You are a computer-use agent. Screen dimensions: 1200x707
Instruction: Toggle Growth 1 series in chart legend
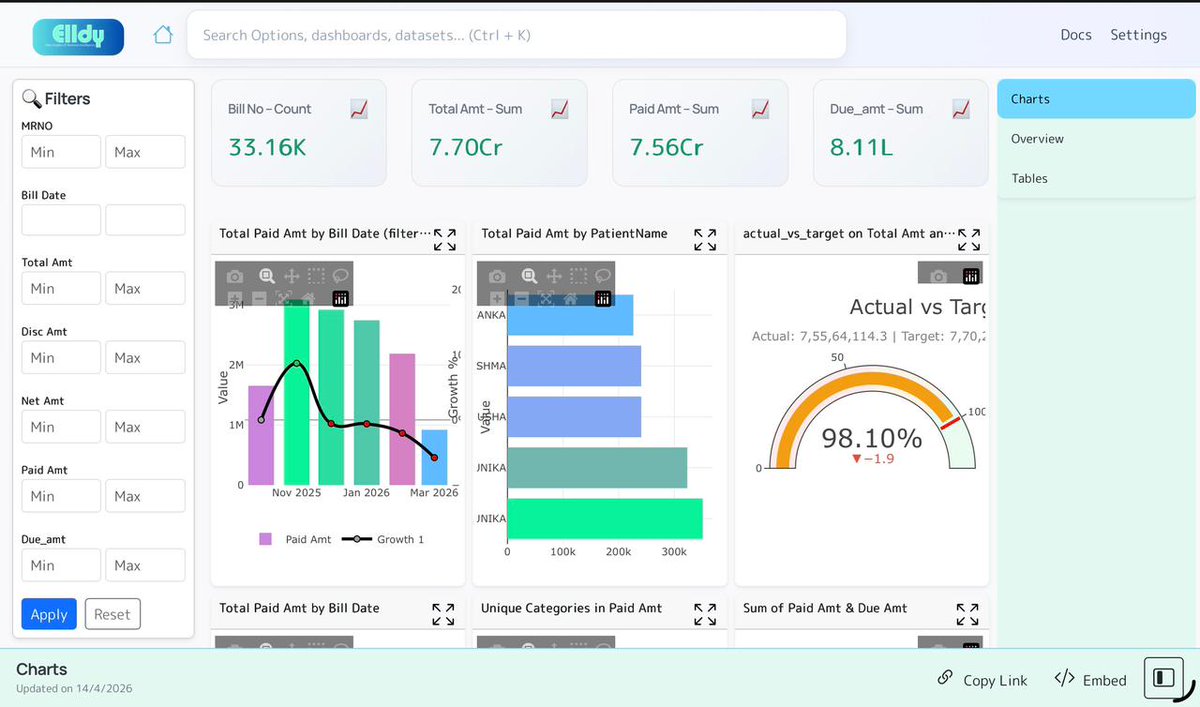pos(383,539)
